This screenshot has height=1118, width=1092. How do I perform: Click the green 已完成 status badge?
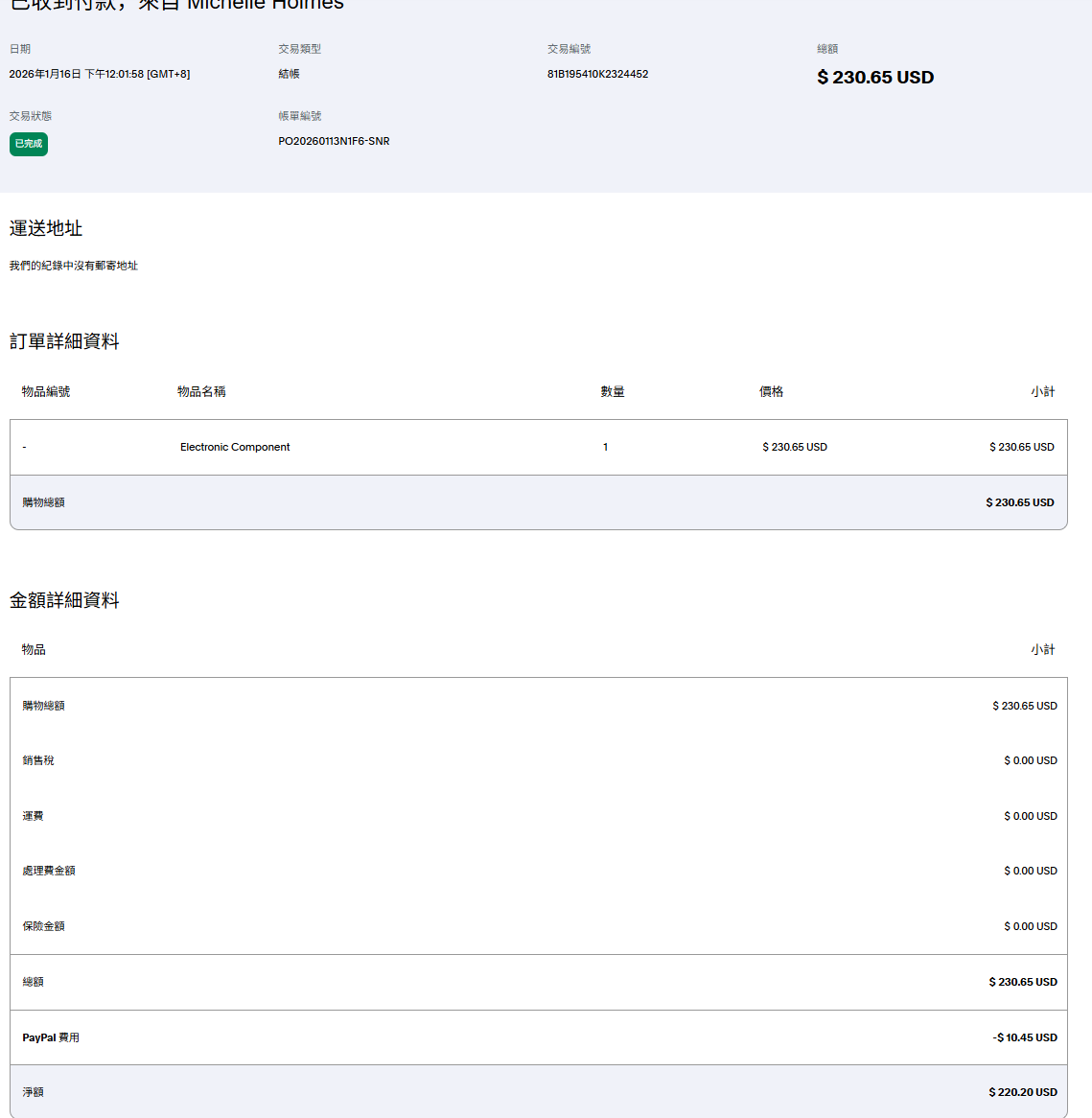coord(29,144)
